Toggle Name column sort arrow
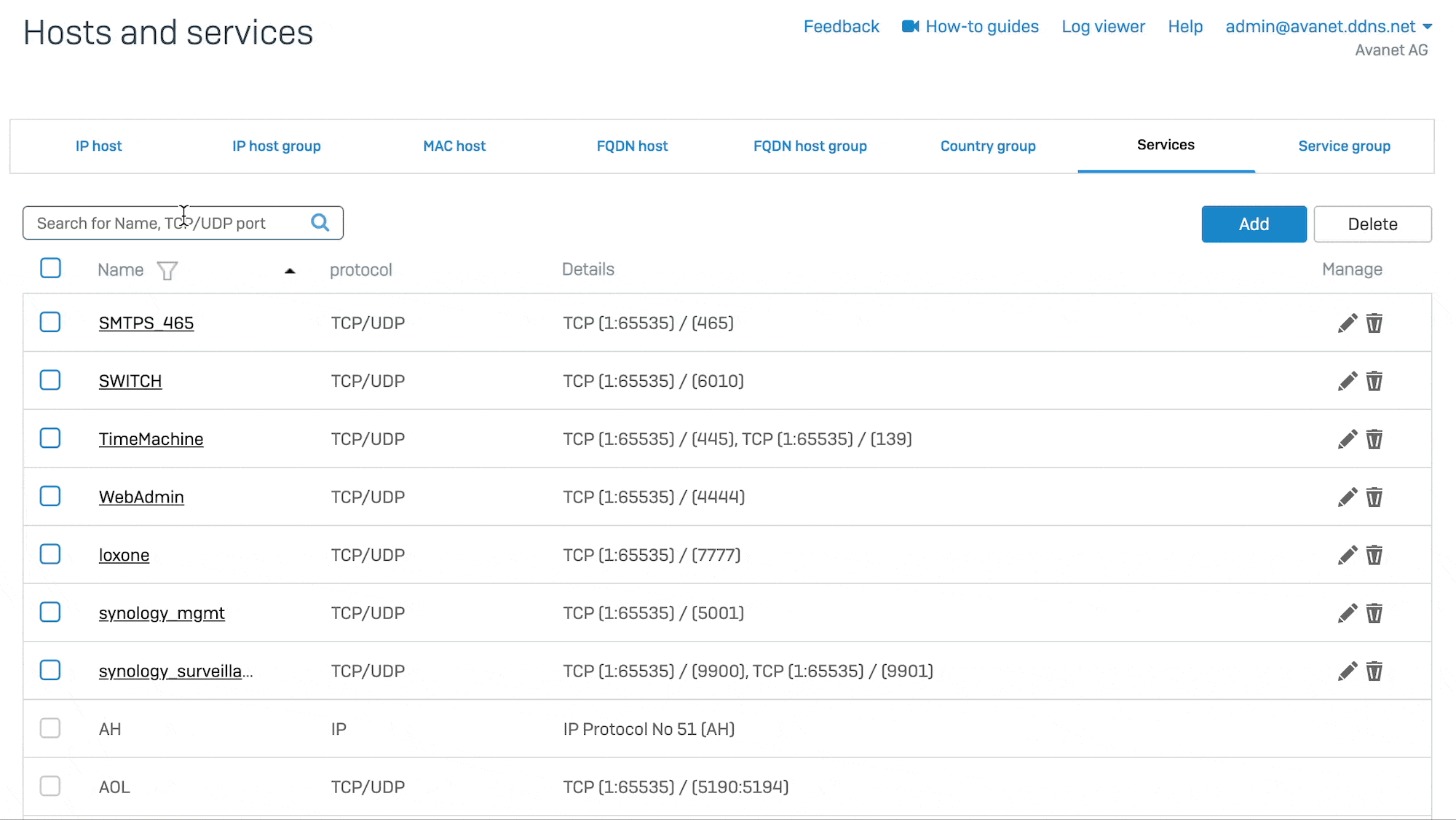 tap(290, 271)
